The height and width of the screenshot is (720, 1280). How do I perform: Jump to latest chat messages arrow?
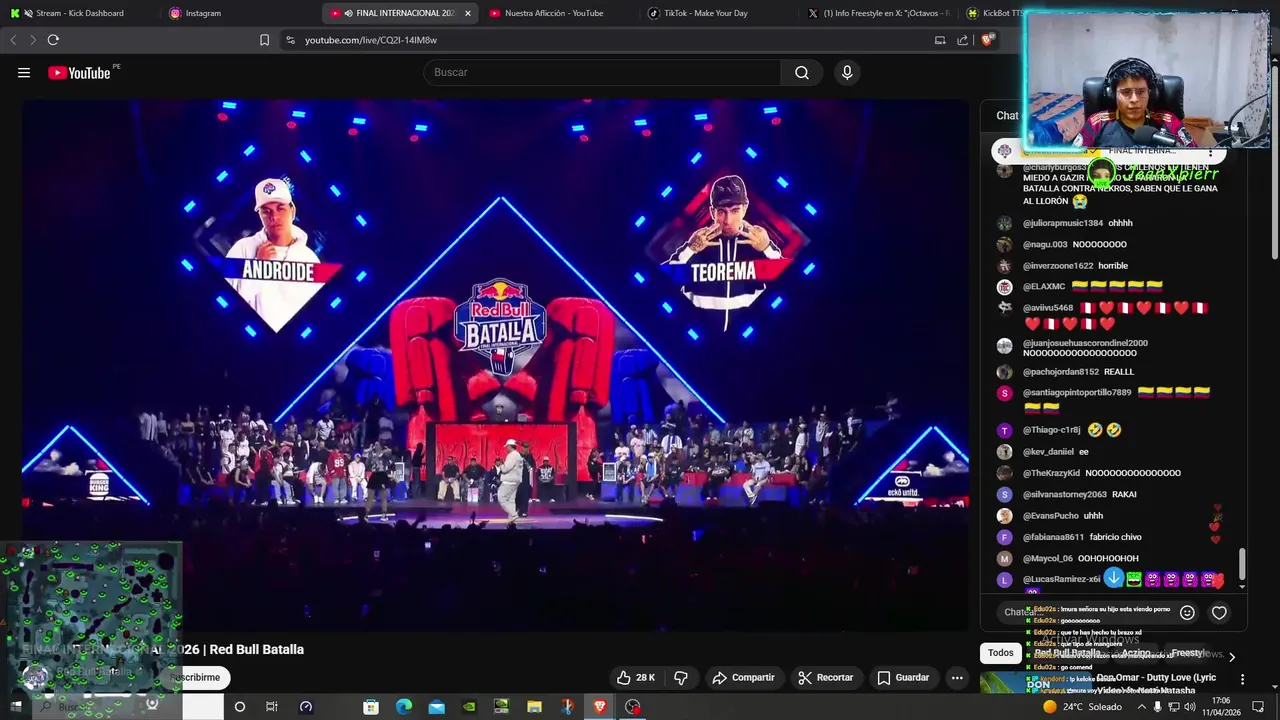[1113, 578]
